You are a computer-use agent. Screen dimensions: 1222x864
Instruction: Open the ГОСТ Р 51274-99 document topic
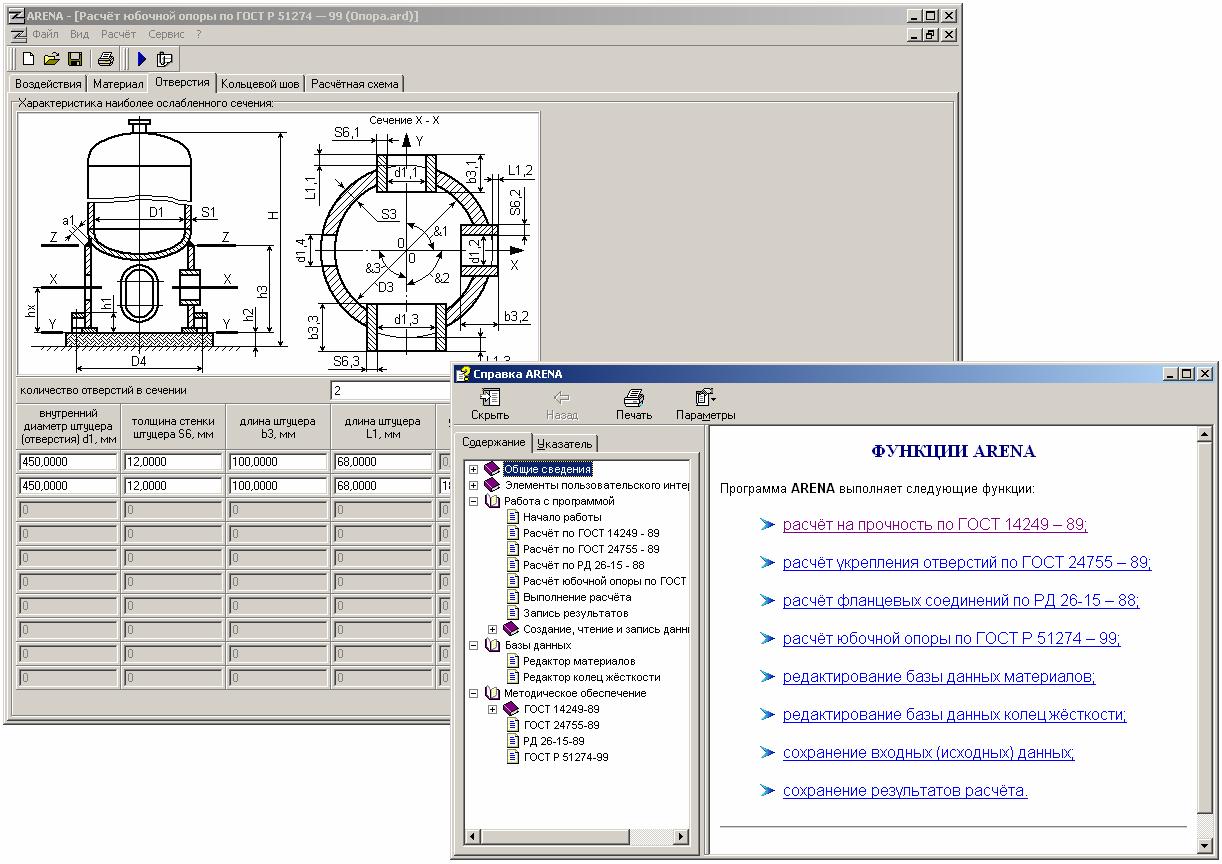(x=565, y=757)
